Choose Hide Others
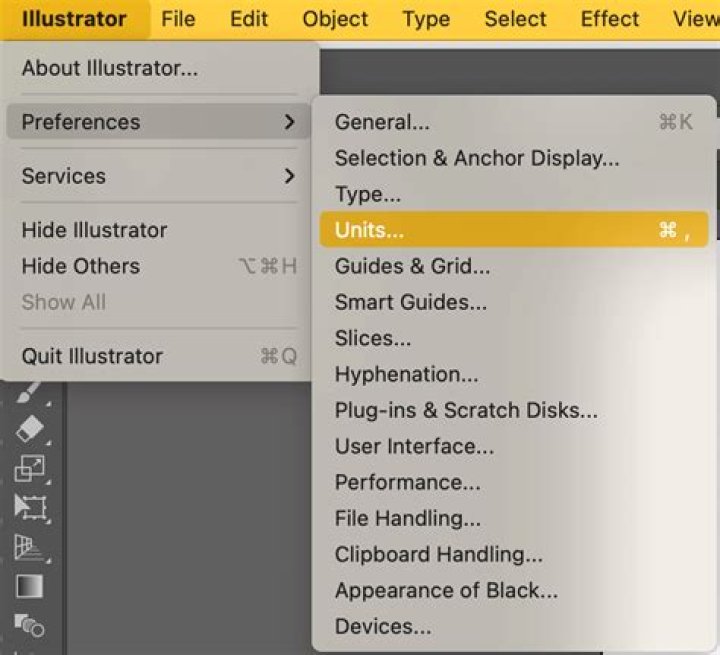Viewport: 720px width, 655px height. coord(158,266)
